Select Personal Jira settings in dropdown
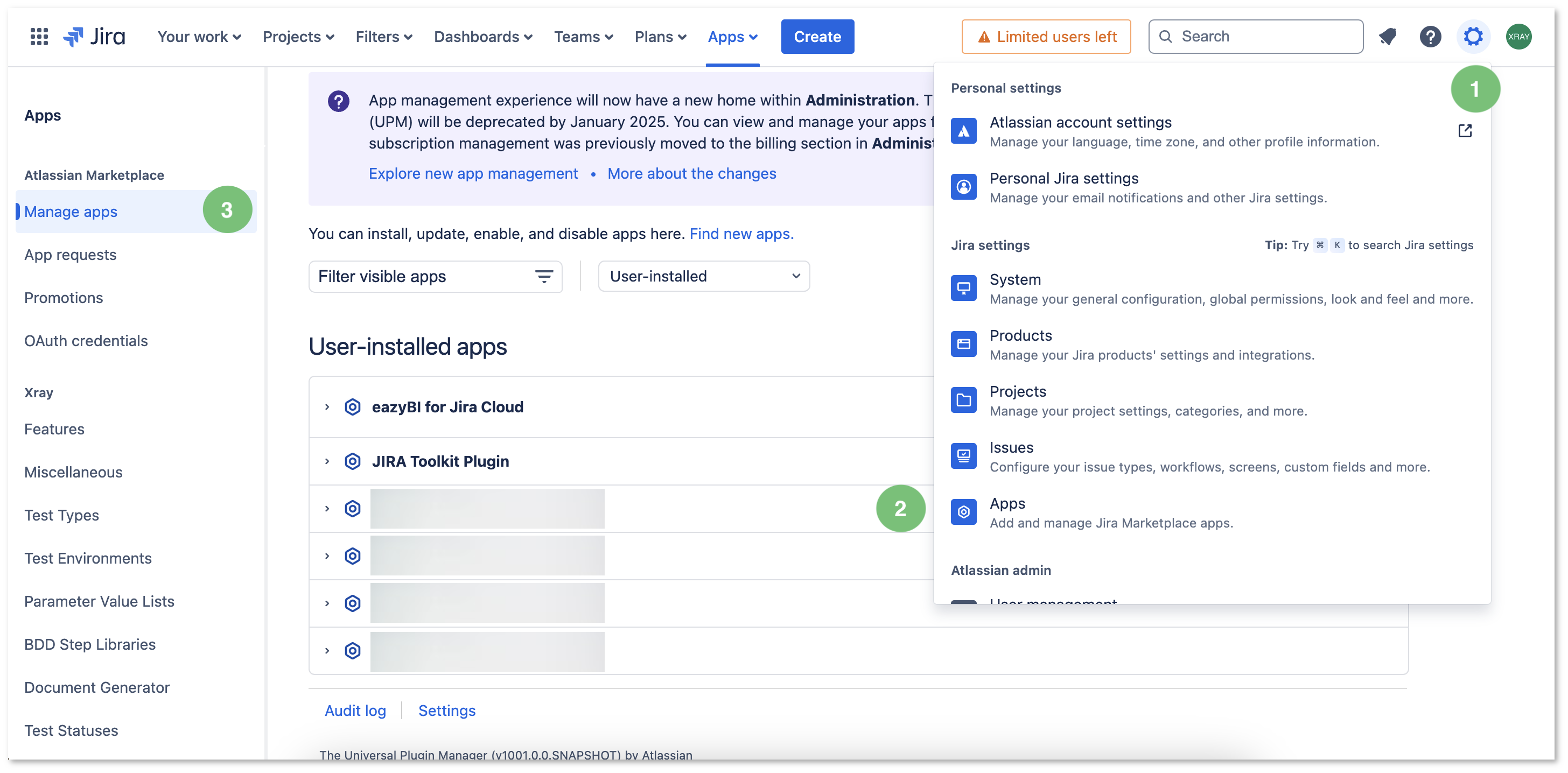This screenshot has height=773, width=1568. coord(1212,187)
